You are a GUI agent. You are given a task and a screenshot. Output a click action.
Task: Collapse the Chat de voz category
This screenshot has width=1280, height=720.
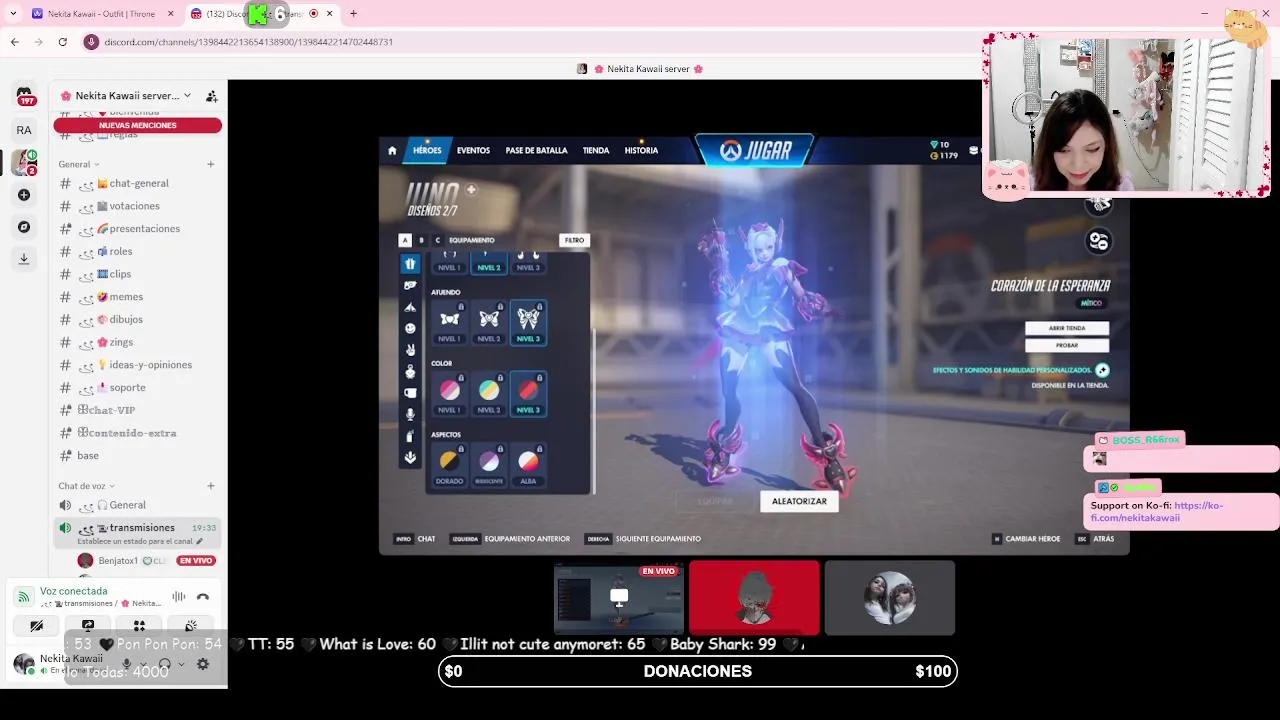tap(86, 486)
